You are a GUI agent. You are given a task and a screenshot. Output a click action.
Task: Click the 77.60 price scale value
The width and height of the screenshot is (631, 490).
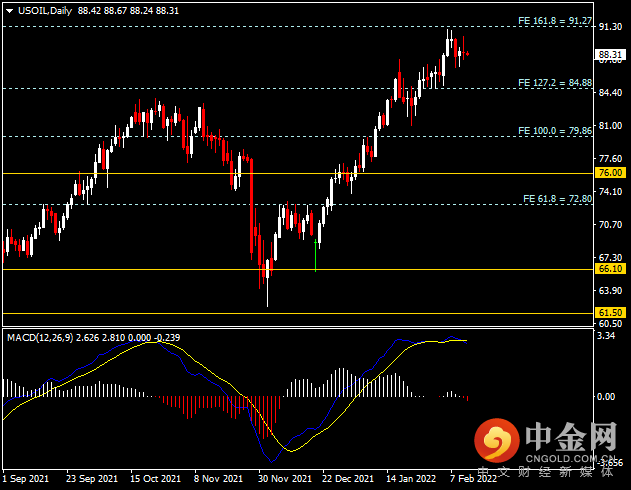click(610, 159)
